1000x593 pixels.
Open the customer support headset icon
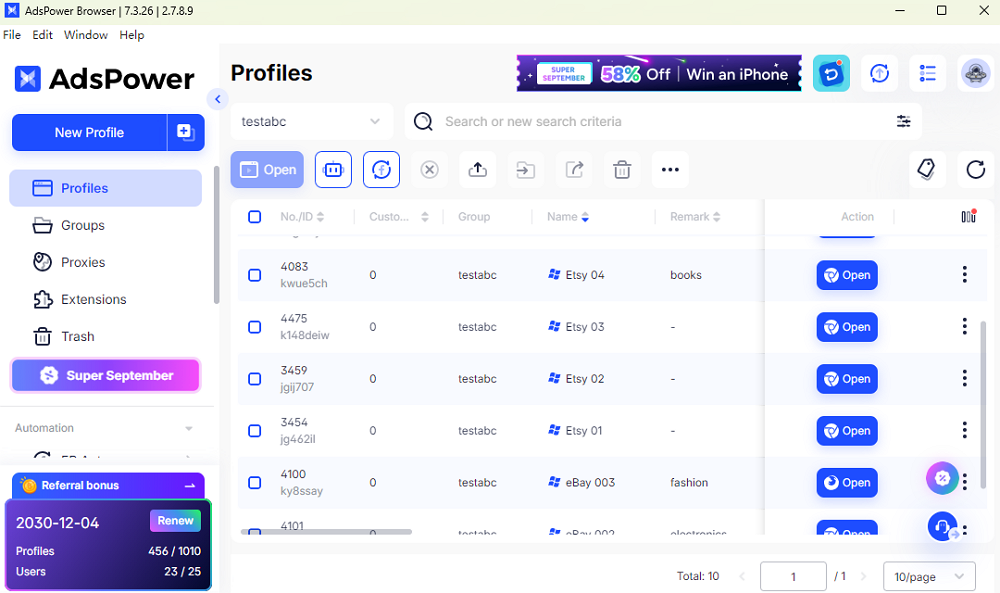[943, 527]
